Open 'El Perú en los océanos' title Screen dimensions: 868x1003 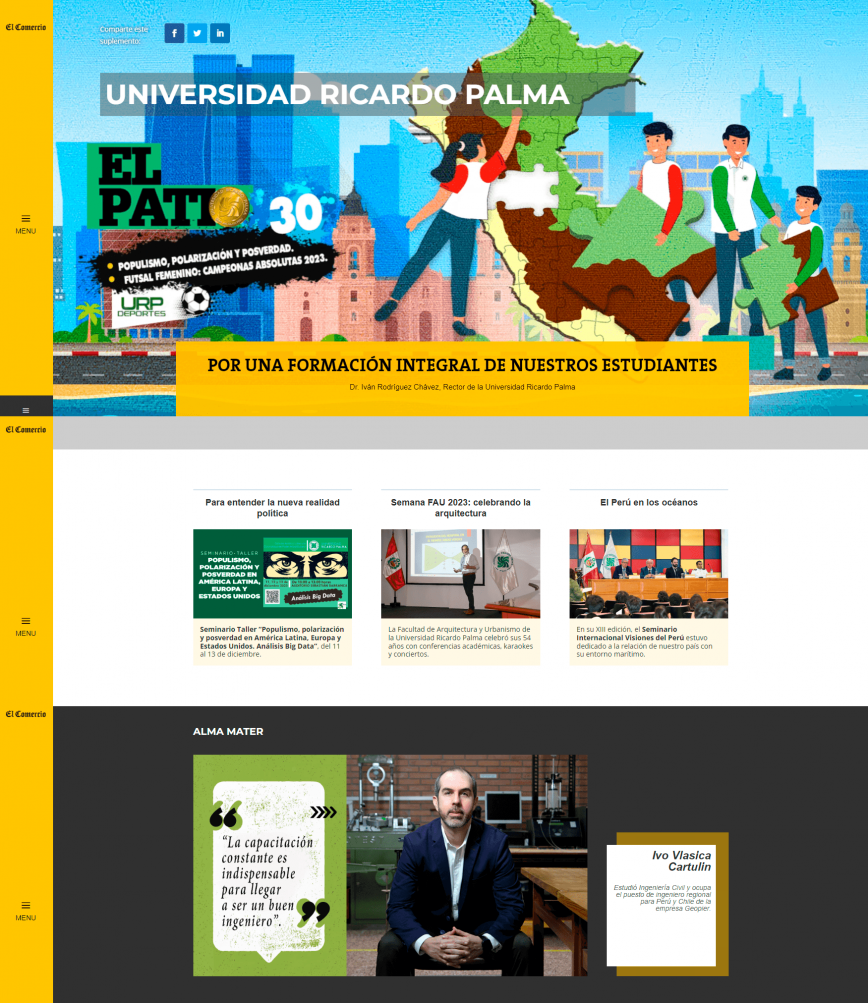tap(649, 502)
